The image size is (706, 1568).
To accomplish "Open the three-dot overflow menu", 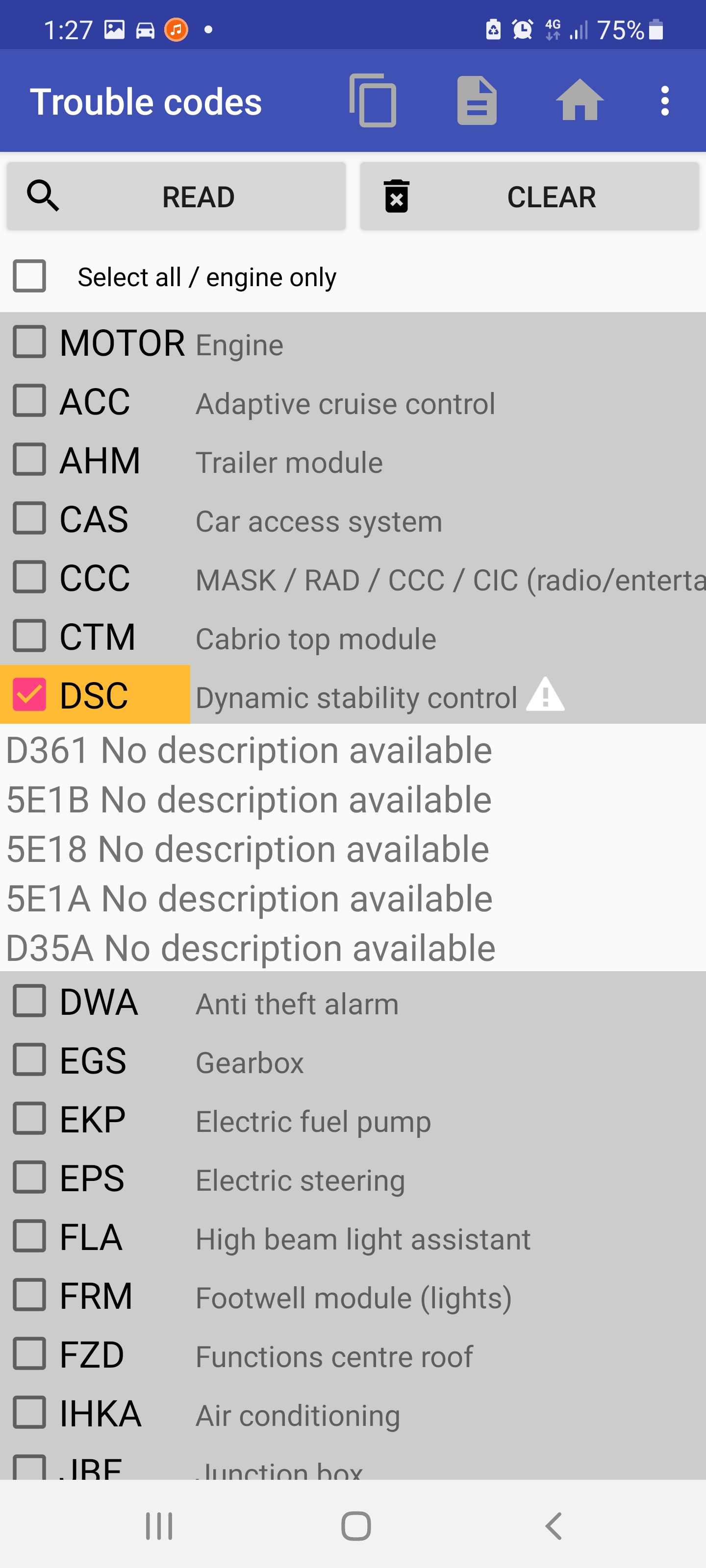I will [x=665, y=100].
